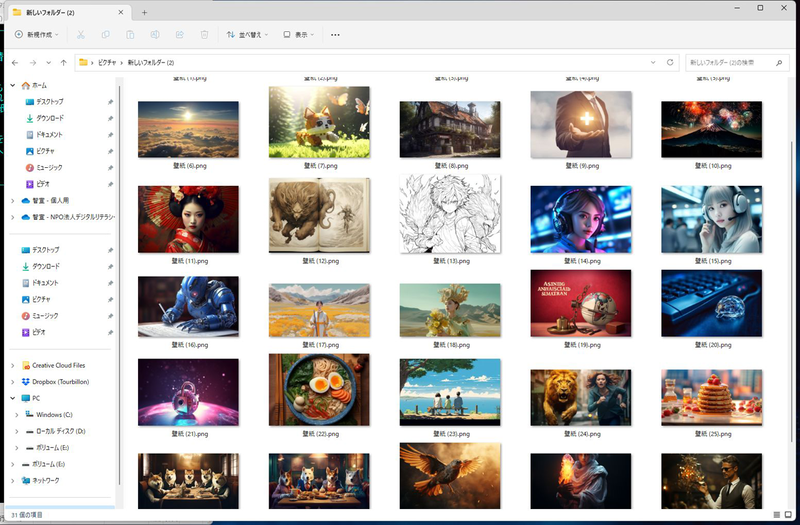Click the delete (trash) icon in toolbar
Screen dimensions: 800x525
[x=204, y=34]
